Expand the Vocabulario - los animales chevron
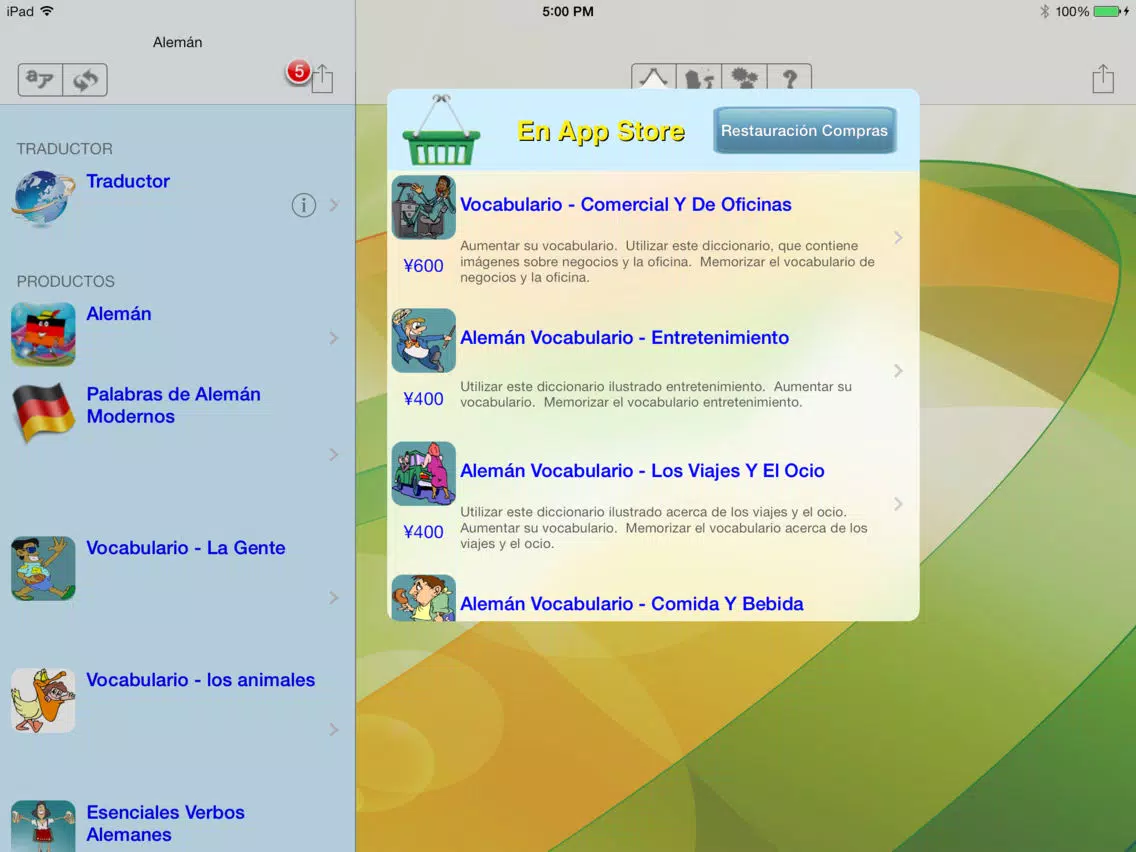Screen dimensions: 1136x852 (x=334, y=730)
